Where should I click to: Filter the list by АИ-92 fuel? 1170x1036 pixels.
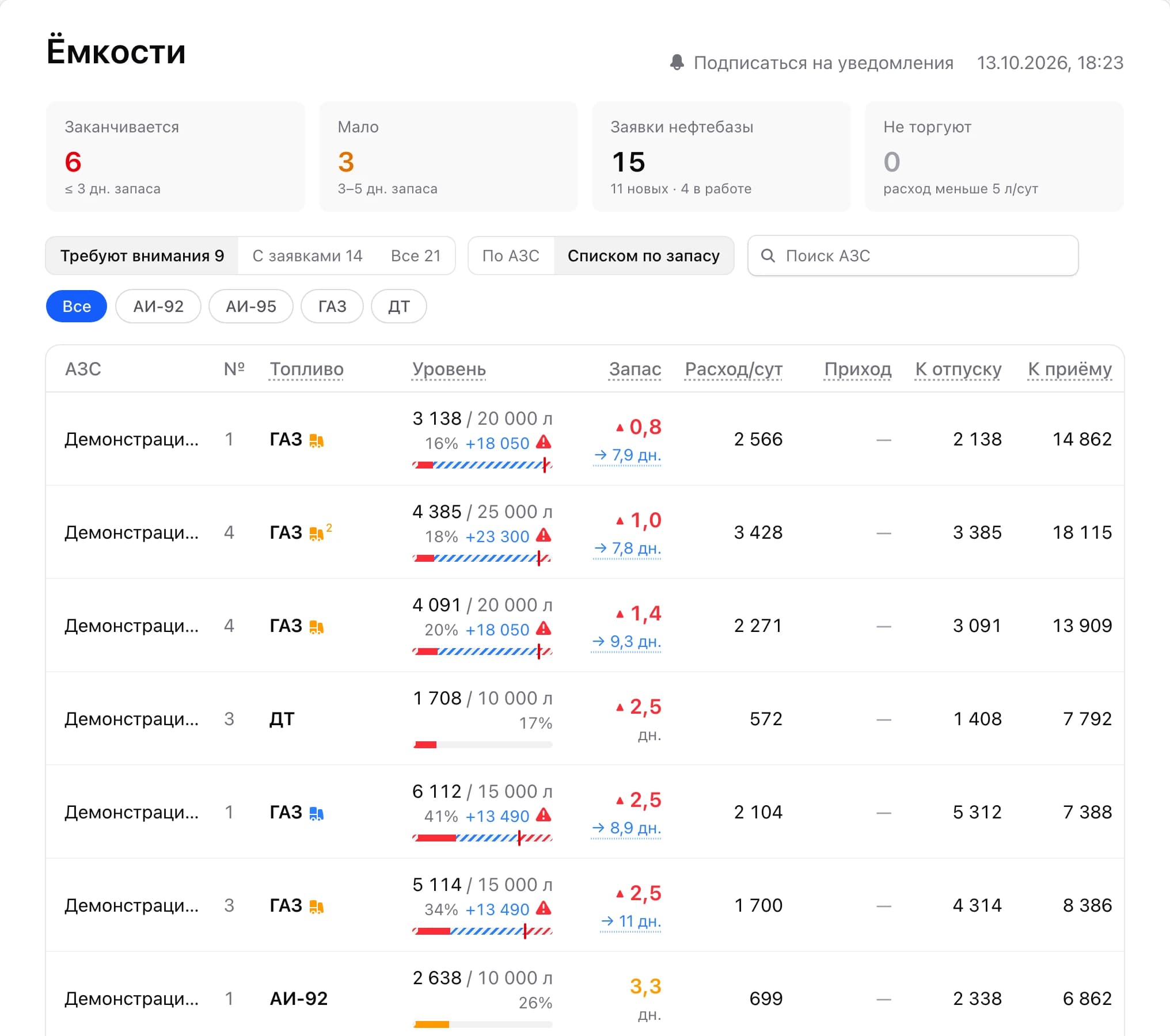pyautogui.click(x=158, y=306)
